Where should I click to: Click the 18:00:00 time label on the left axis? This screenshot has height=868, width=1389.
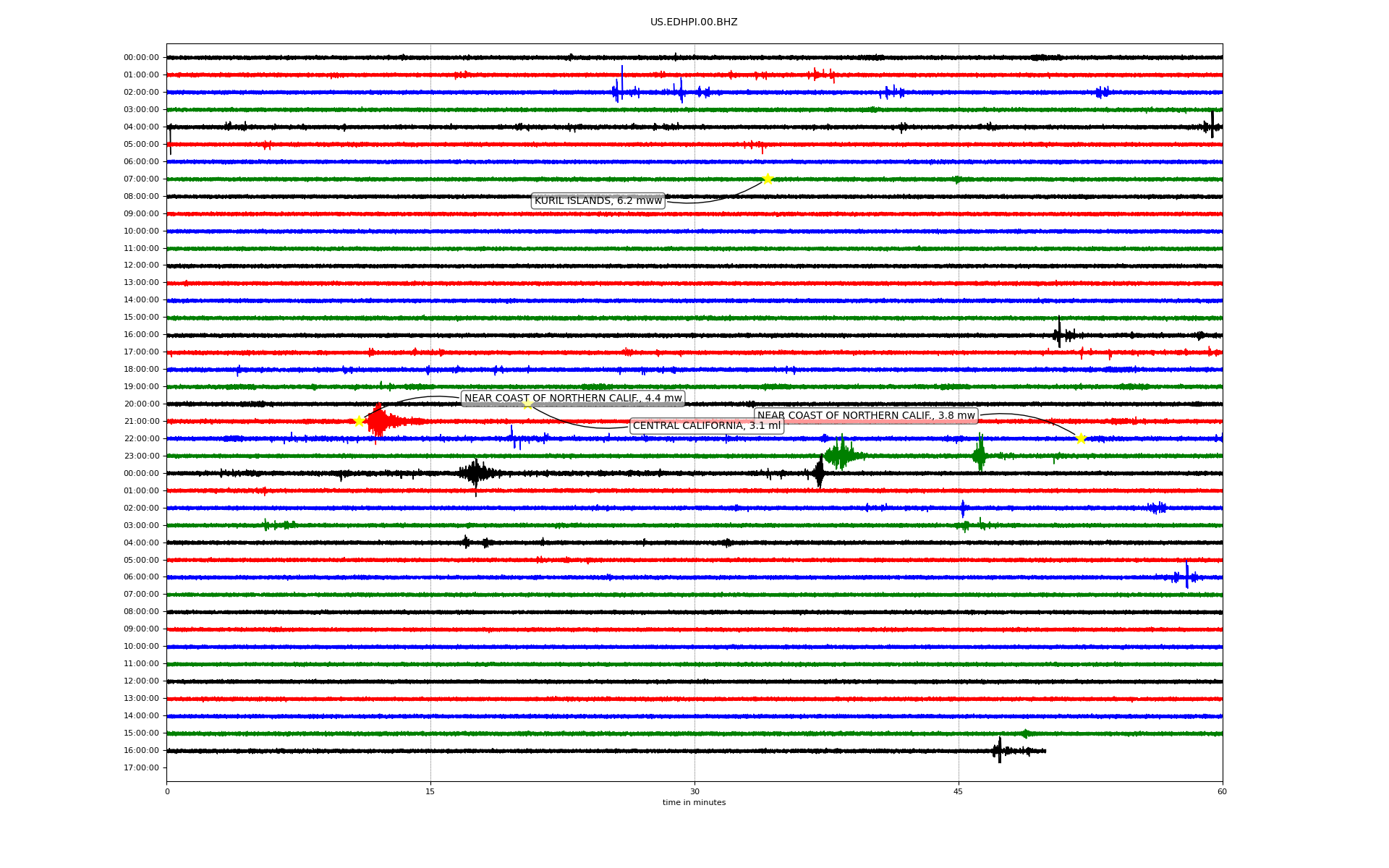tap(141, 369)
